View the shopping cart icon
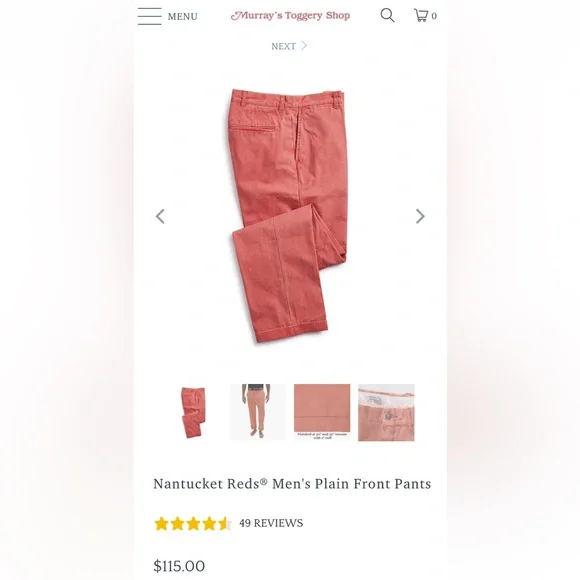 coord(421,16)
